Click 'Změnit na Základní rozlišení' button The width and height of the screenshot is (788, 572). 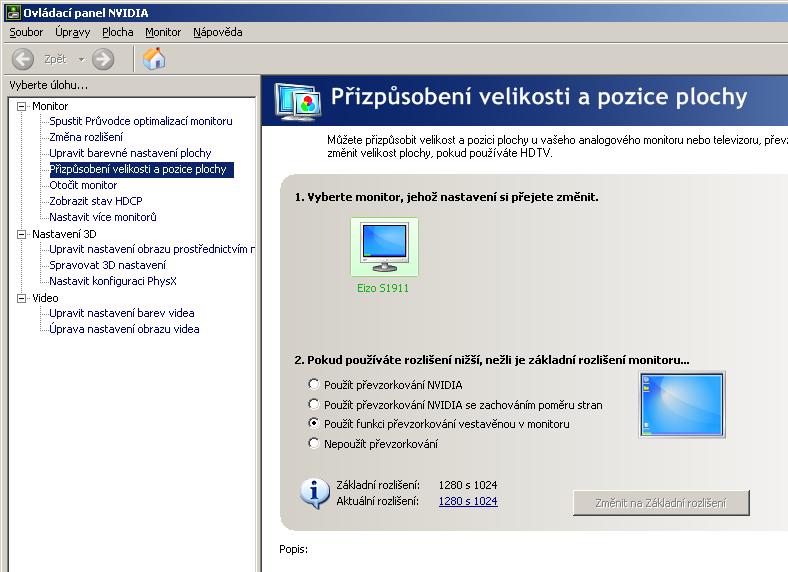click(661, 502)
